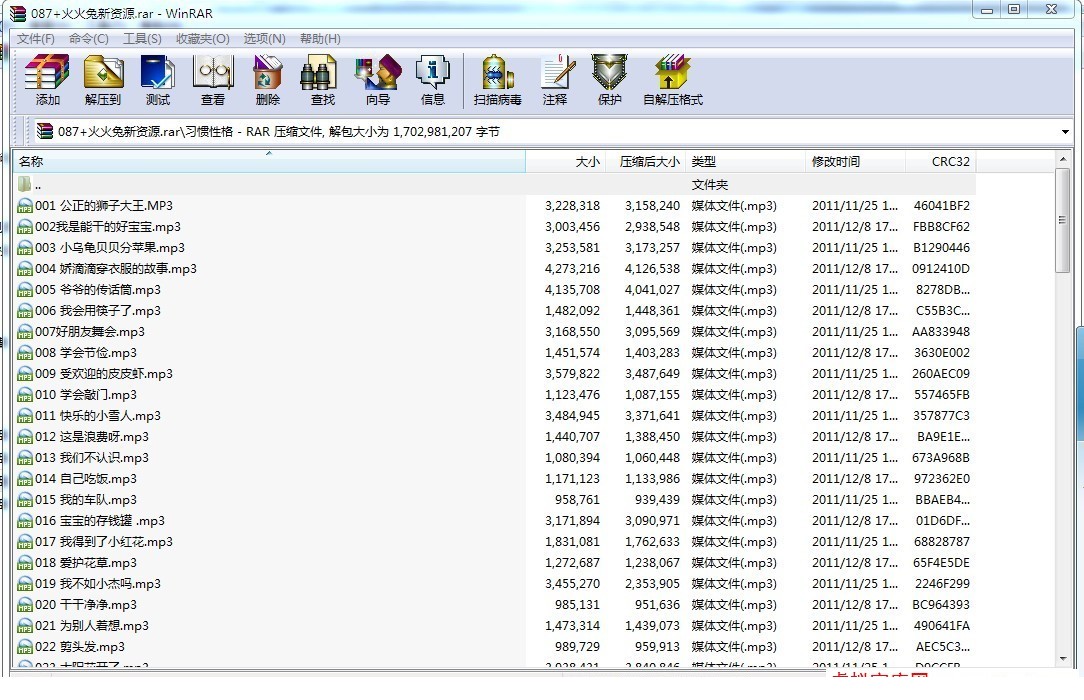The image size is (1084, 700).
Task: Click the vertical scrollbar up arrow
Action: [1063, 160]
